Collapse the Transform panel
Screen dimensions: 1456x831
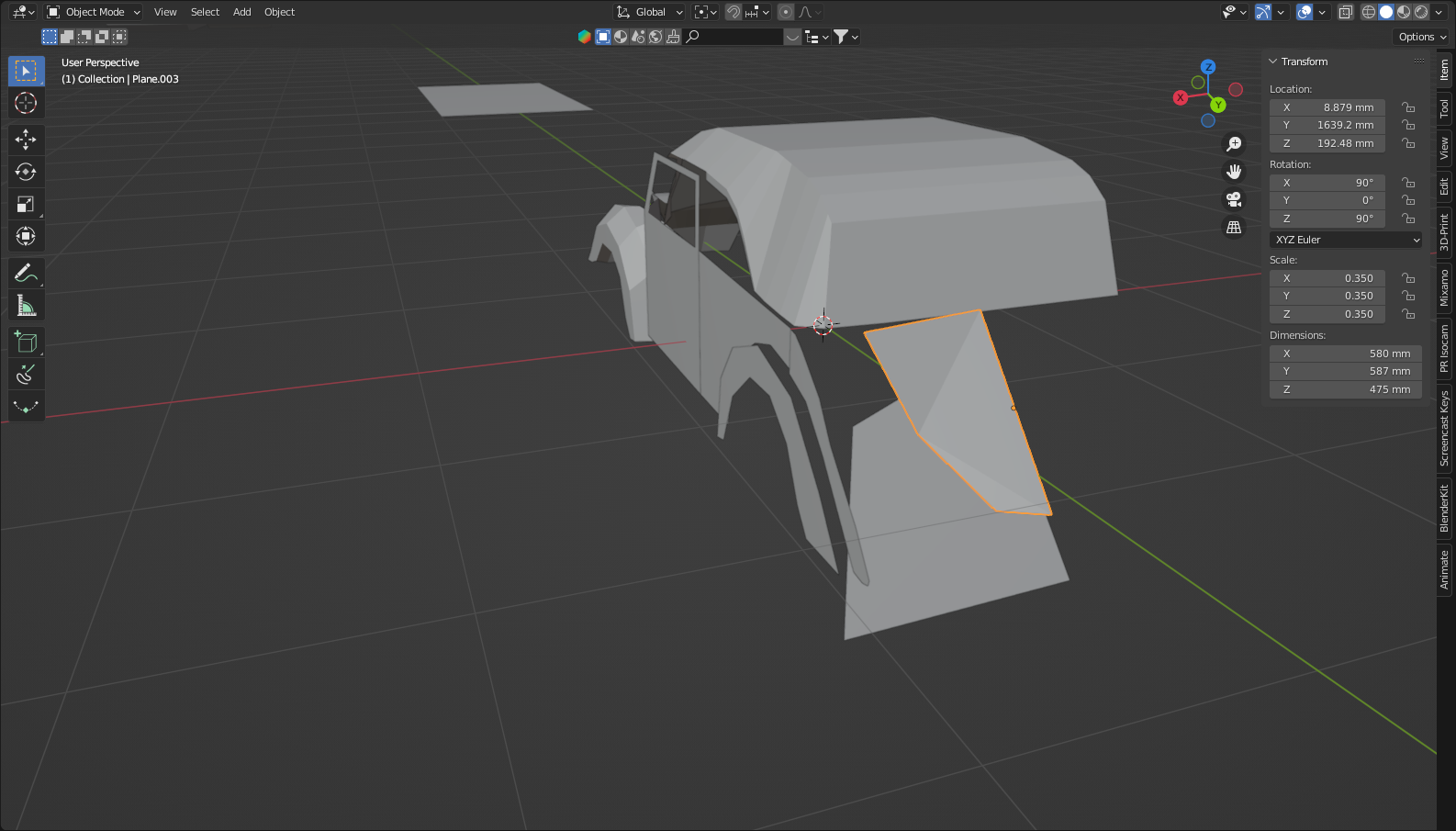coord(1273,62)
